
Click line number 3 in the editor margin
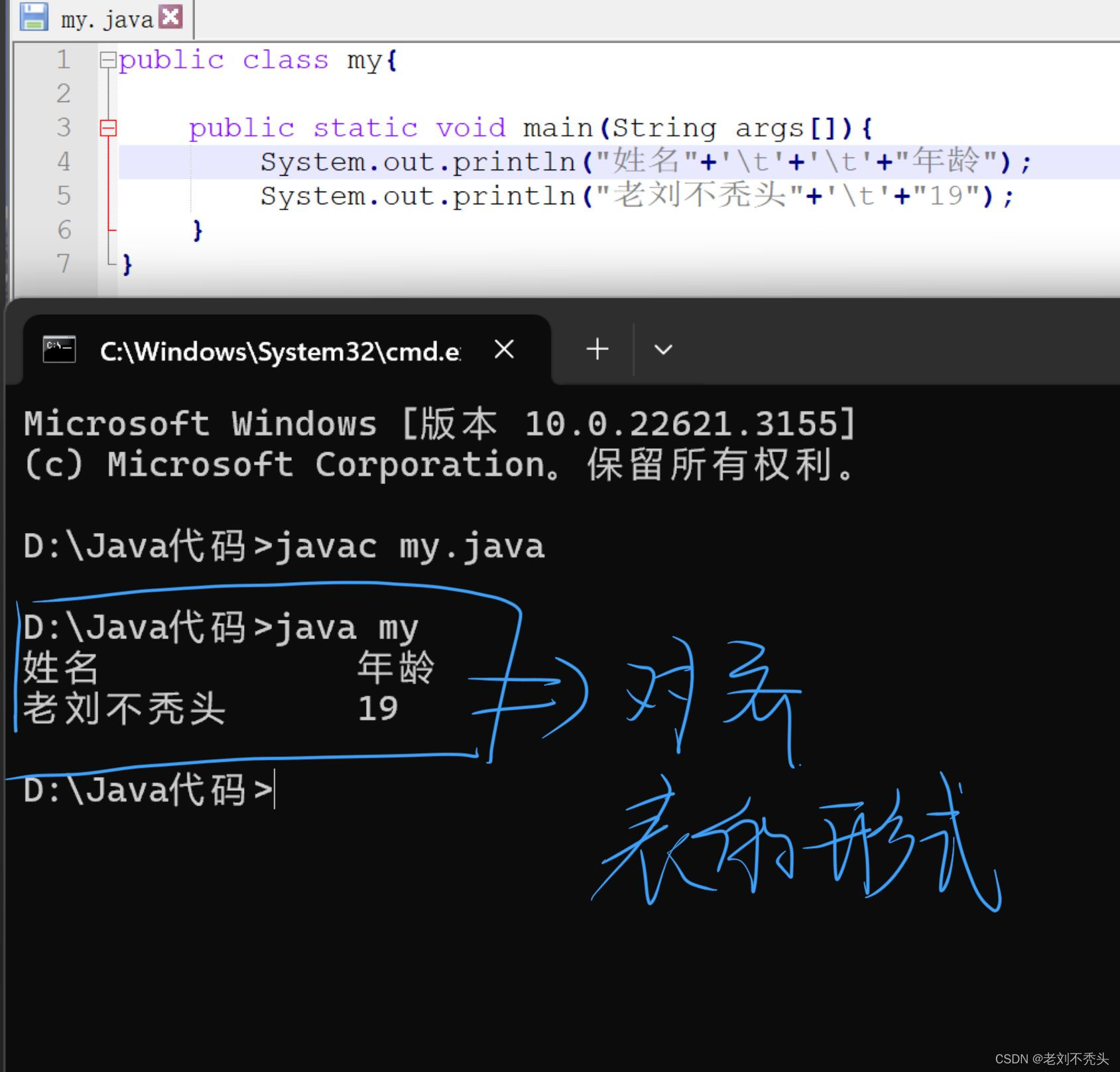pos(64,128)
